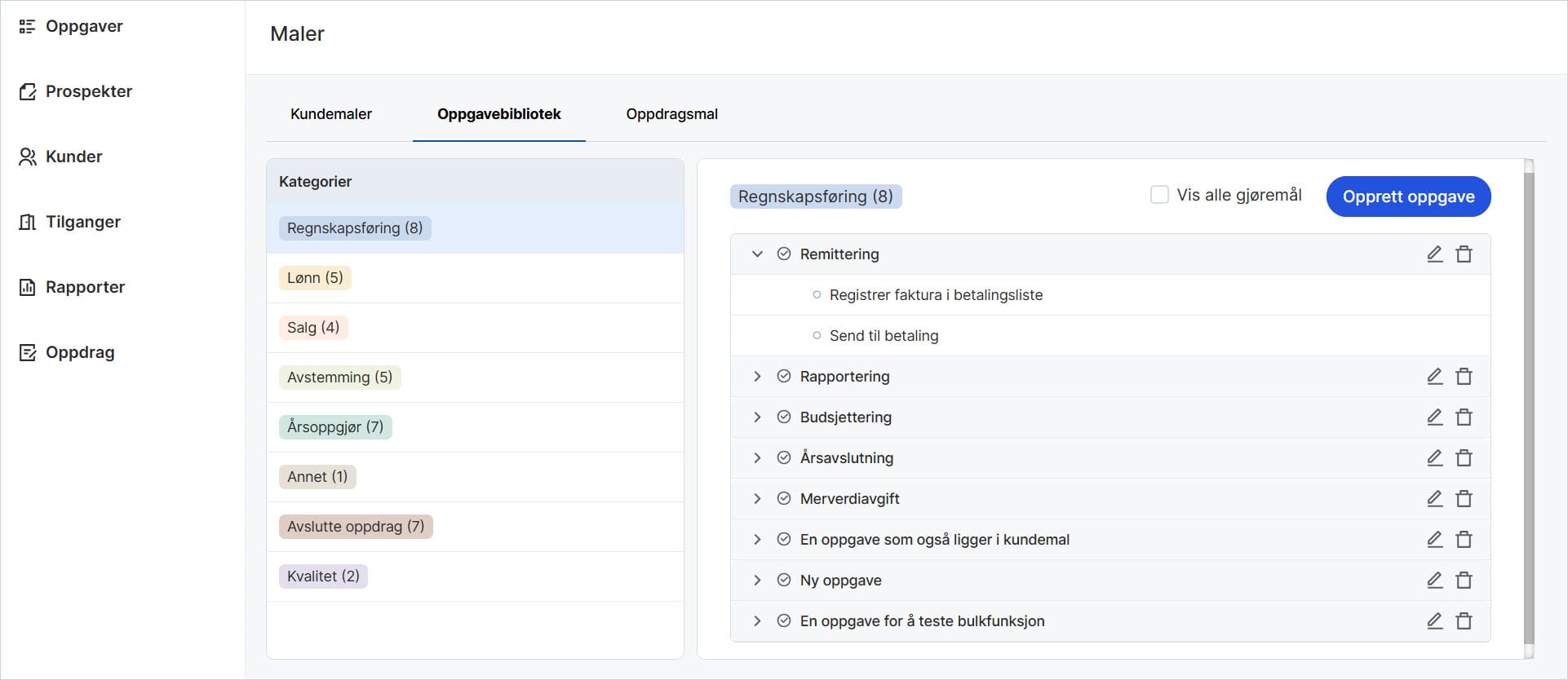Click the vertical scrollbar of task list
1568x680 pixels.
(1528, 408)
